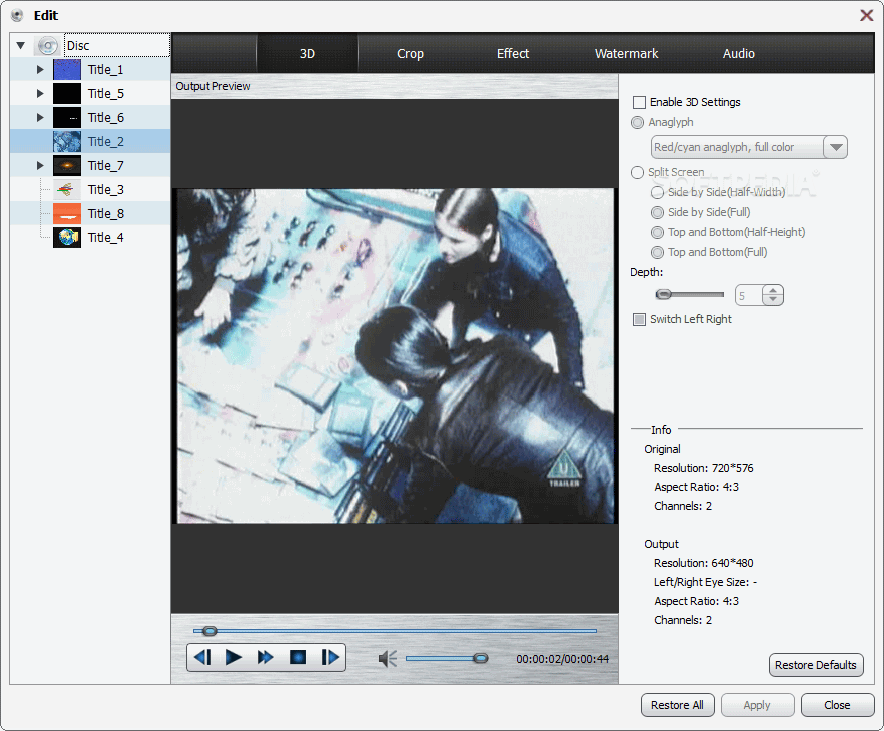Select the Disc root label
The height and width of the screenshot is (731, 884).
pyautogui.click(x=78, y=46)
